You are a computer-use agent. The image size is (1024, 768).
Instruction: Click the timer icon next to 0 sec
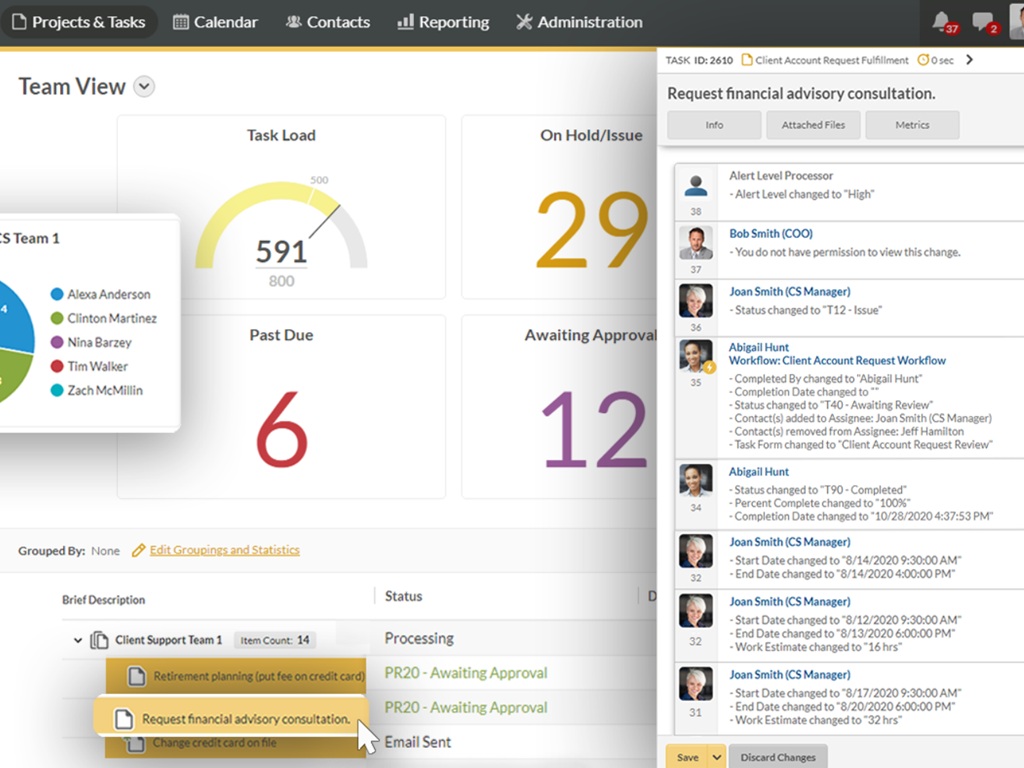(923, 60)
